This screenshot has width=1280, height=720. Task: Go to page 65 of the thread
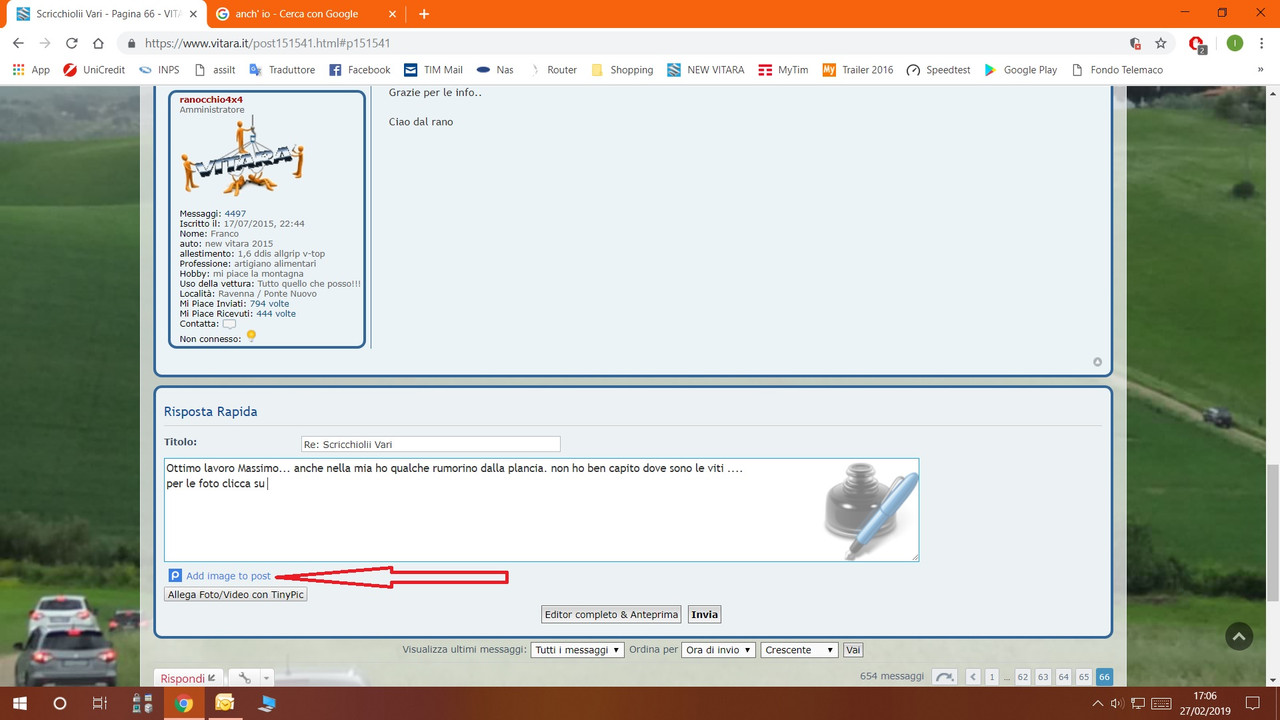pyautogui.click(x=1084, y=677)
